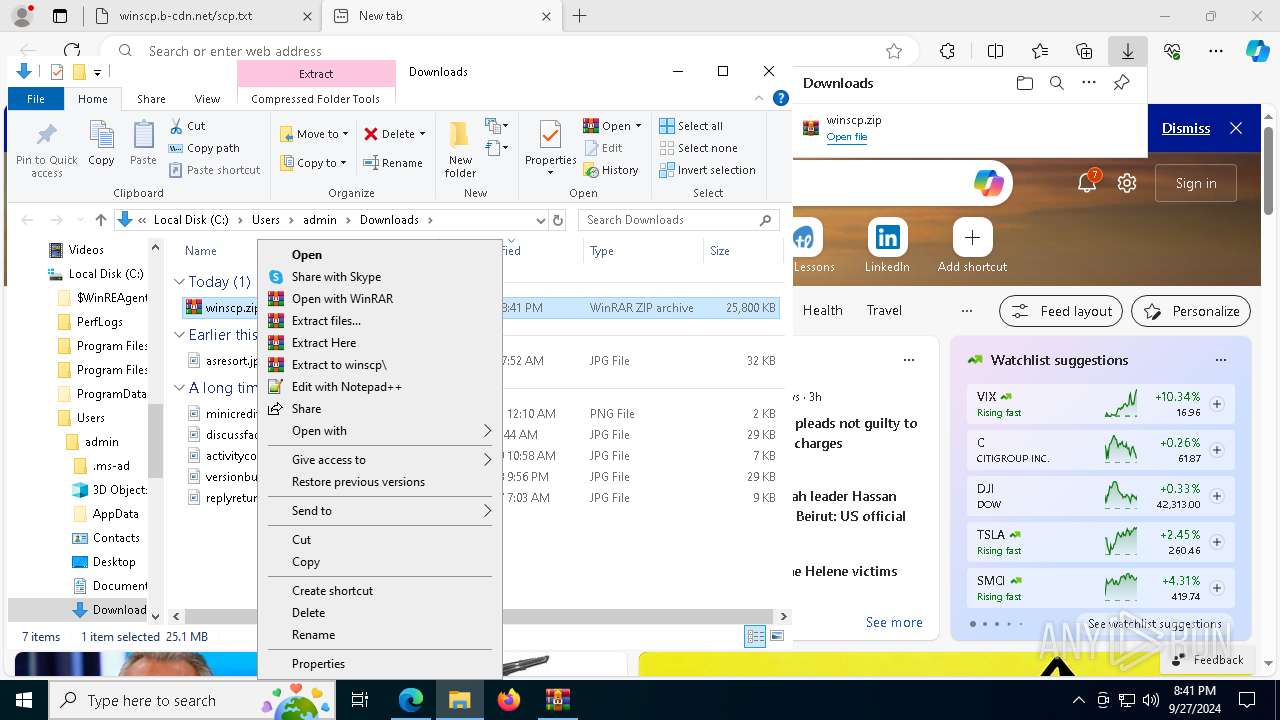Open WinRAR from the taskbar
1280x720 pixels.
coord(557,700)
